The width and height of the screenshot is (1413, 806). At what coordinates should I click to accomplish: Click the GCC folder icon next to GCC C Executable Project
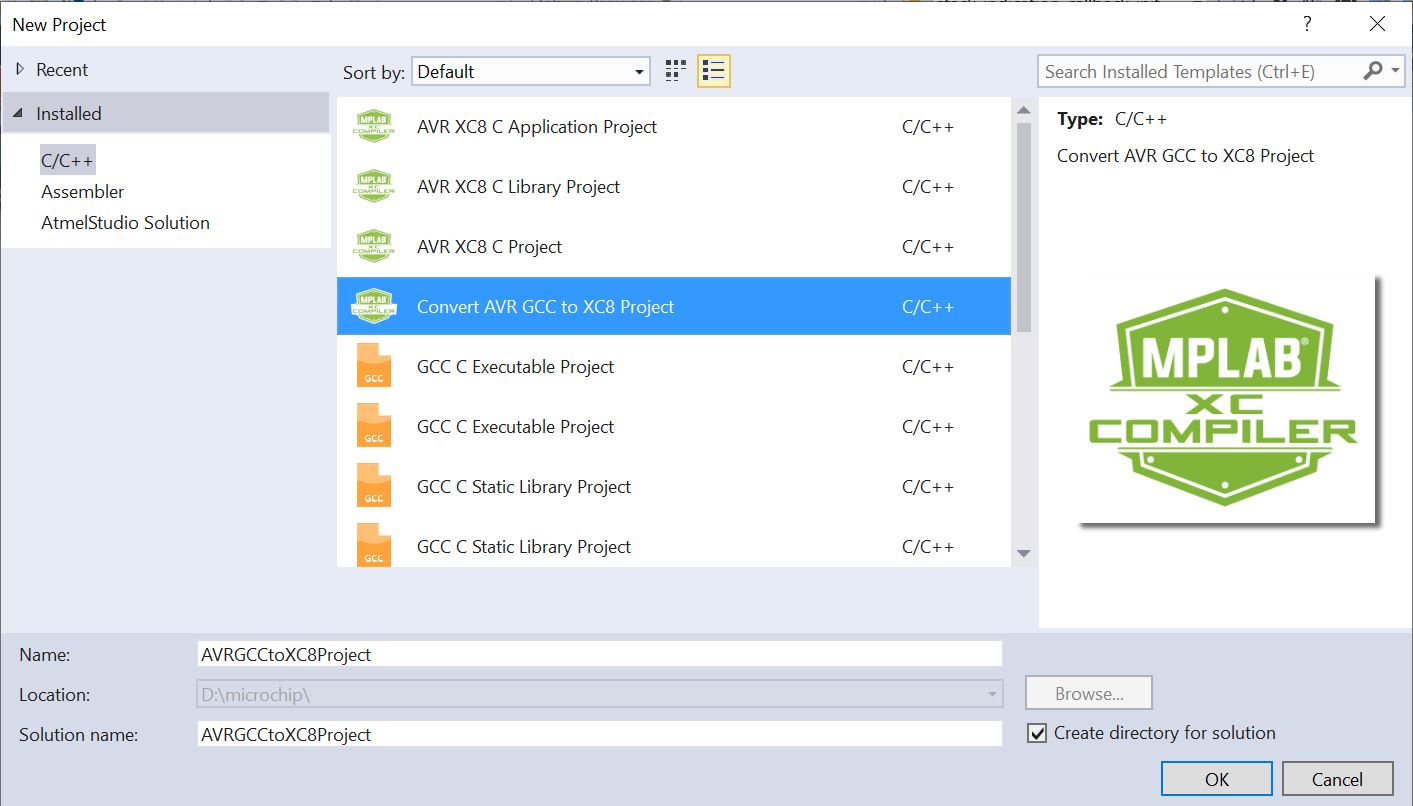click(373, 366)
